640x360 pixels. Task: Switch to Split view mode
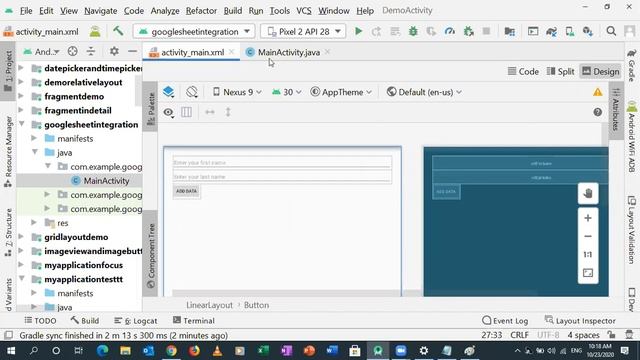click(560, 71)
